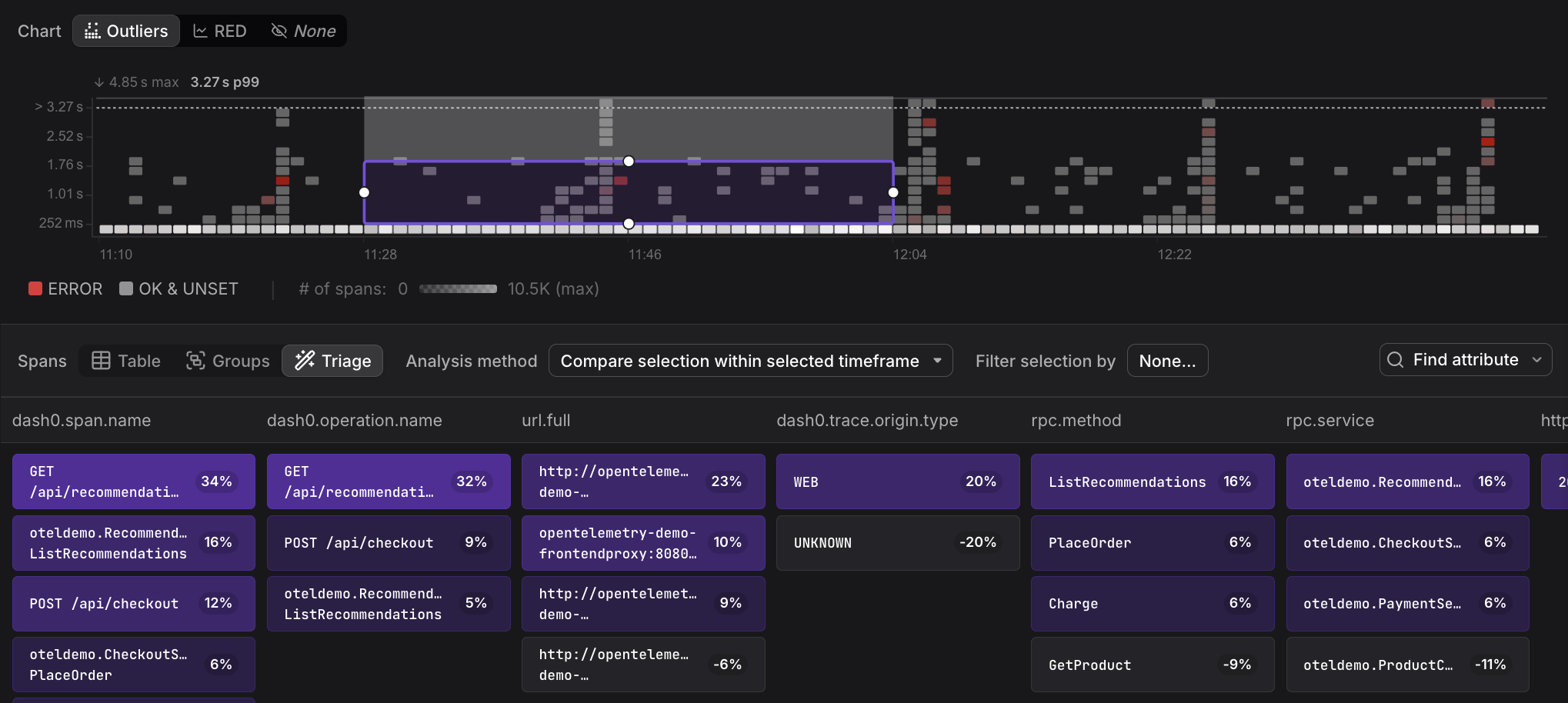Toggle the ERROR legend filter
The height and width of the screenshot is (703, 1568).
click(x=65, y=289)
